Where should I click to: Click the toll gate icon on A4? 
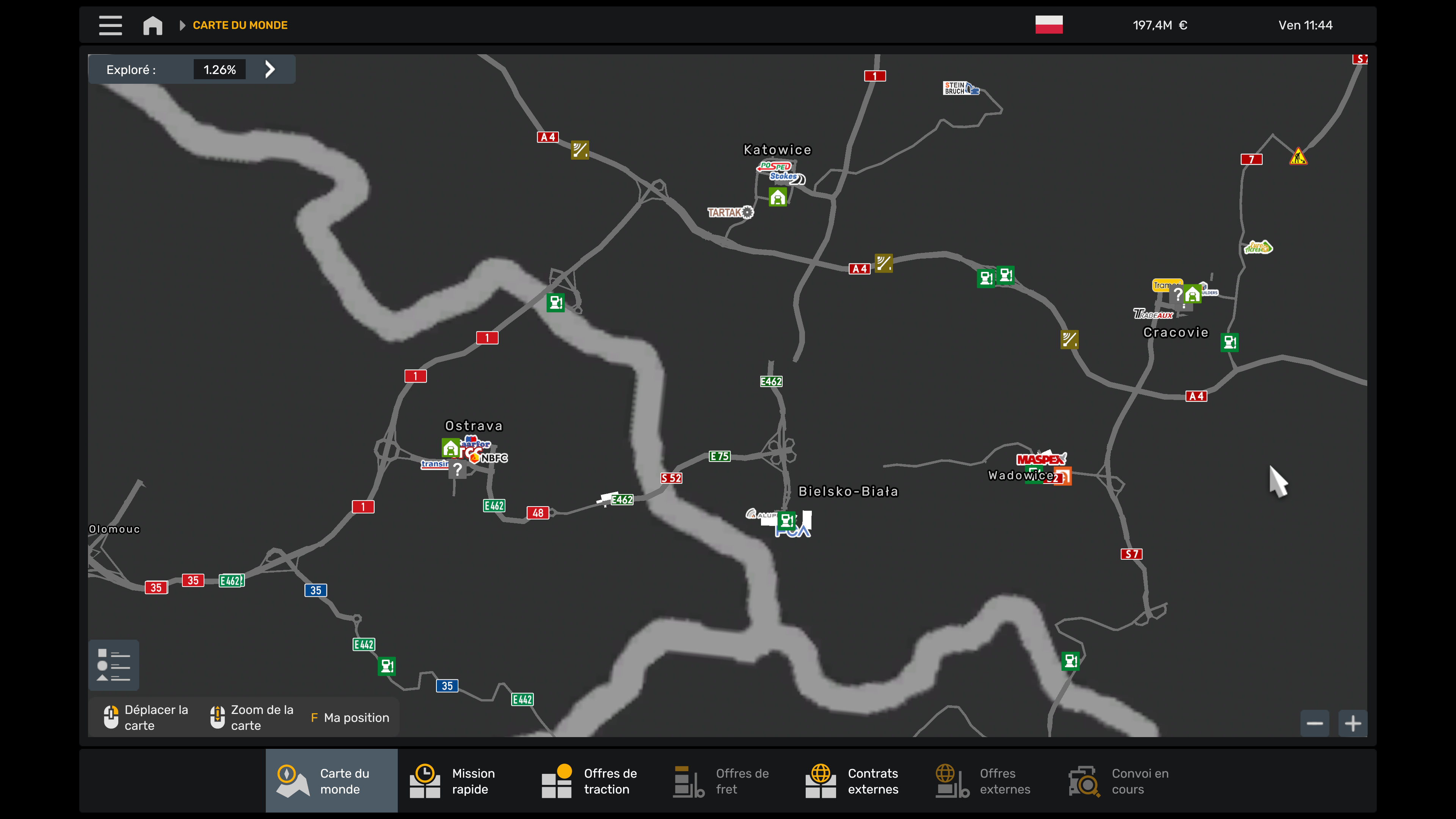point(883,264)
